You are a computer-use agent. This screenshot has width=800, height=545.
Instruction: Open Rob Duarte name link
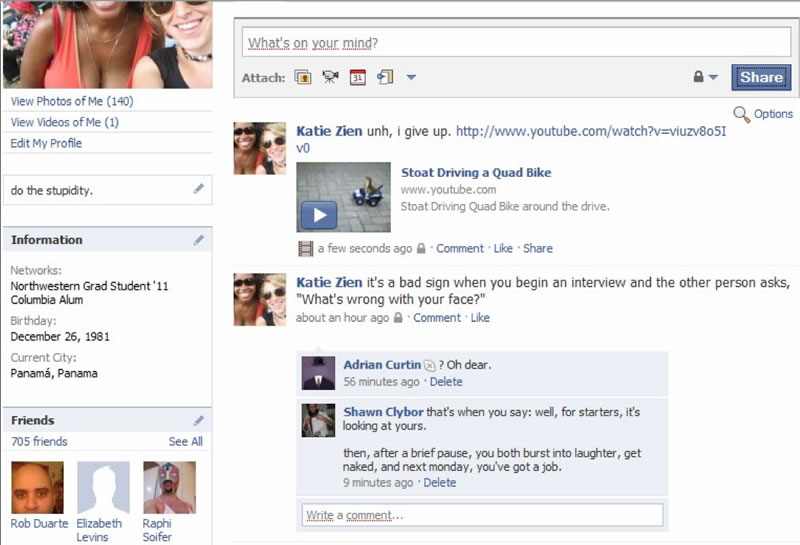pyautogui.click(x=39, y=524)
